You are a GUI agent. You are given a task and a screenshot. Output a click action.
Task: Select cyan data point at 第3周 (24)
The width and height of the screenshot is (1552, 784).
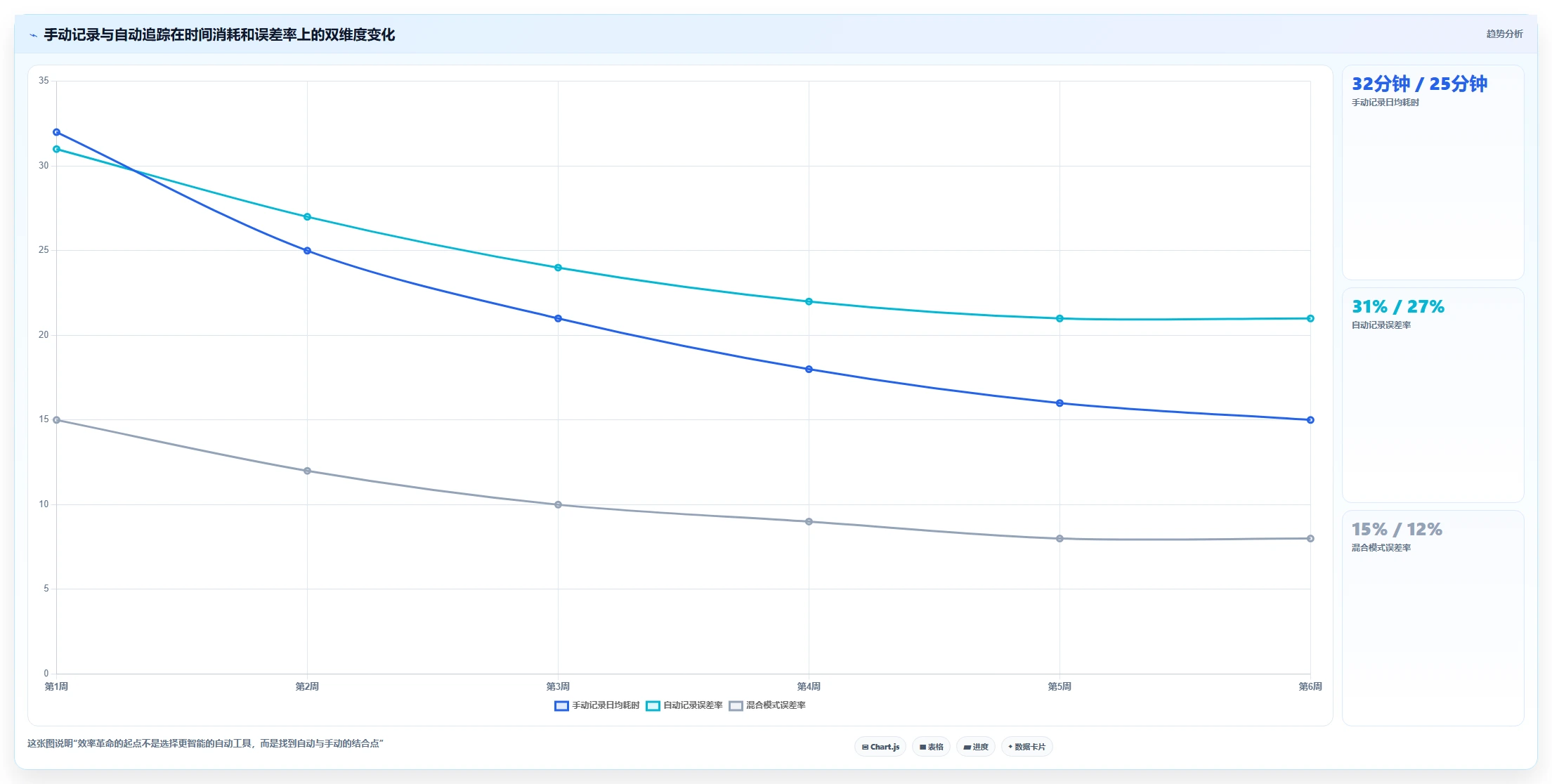[x=558, y=268]
